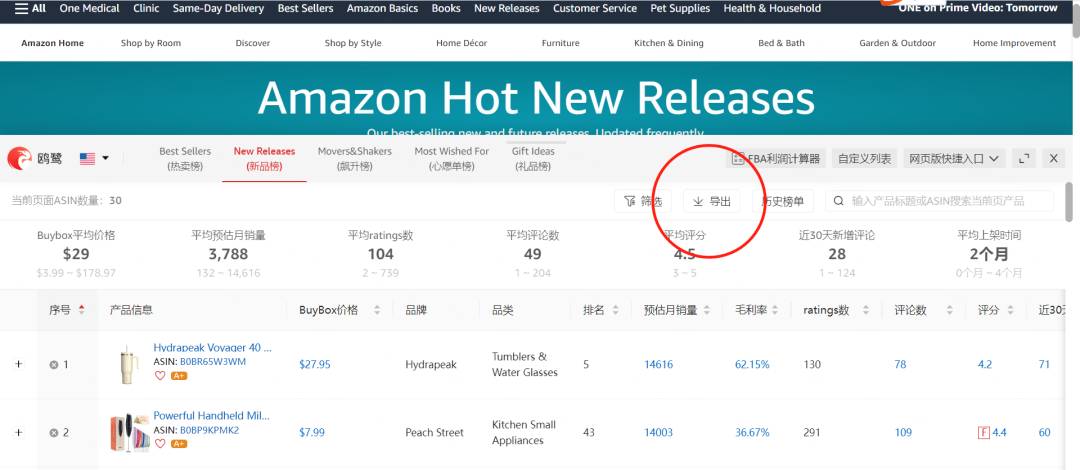
Task: Open One Medical in Amazon nav
Action: coord(90,8)
